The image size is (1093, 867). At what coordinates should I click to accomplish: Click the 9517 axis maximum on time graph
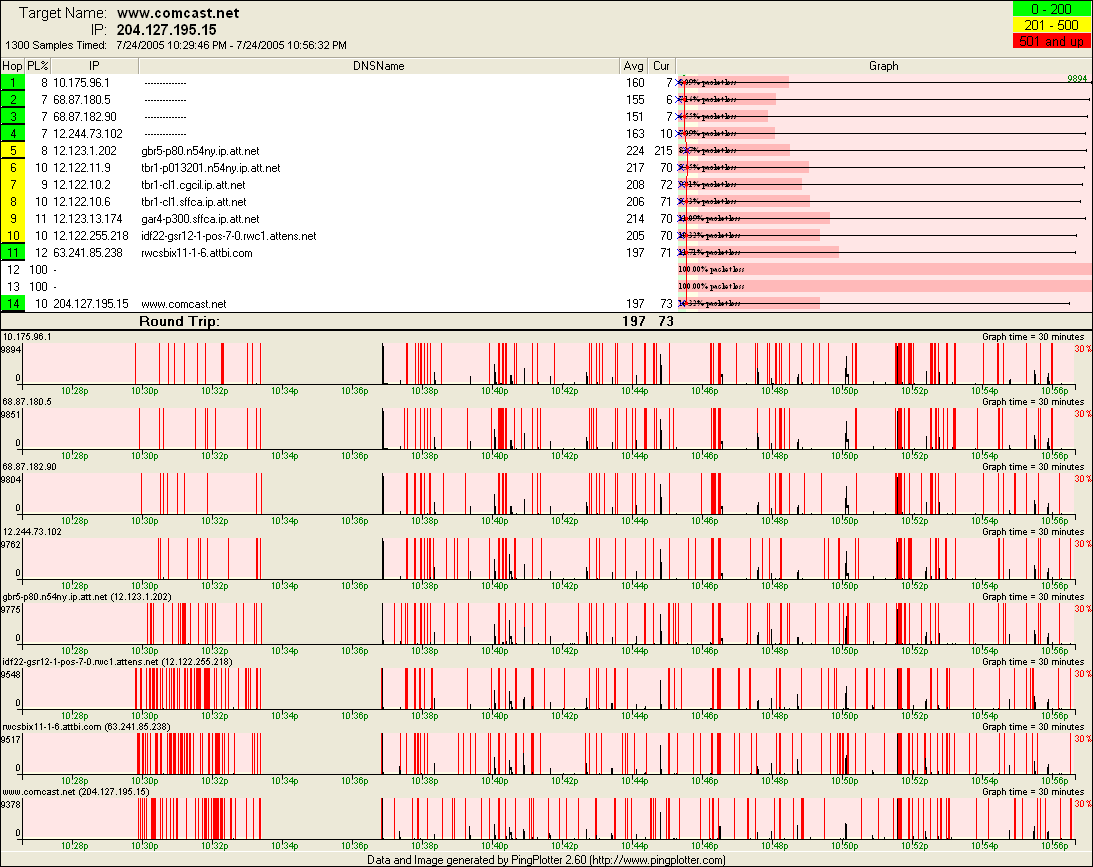10,739
